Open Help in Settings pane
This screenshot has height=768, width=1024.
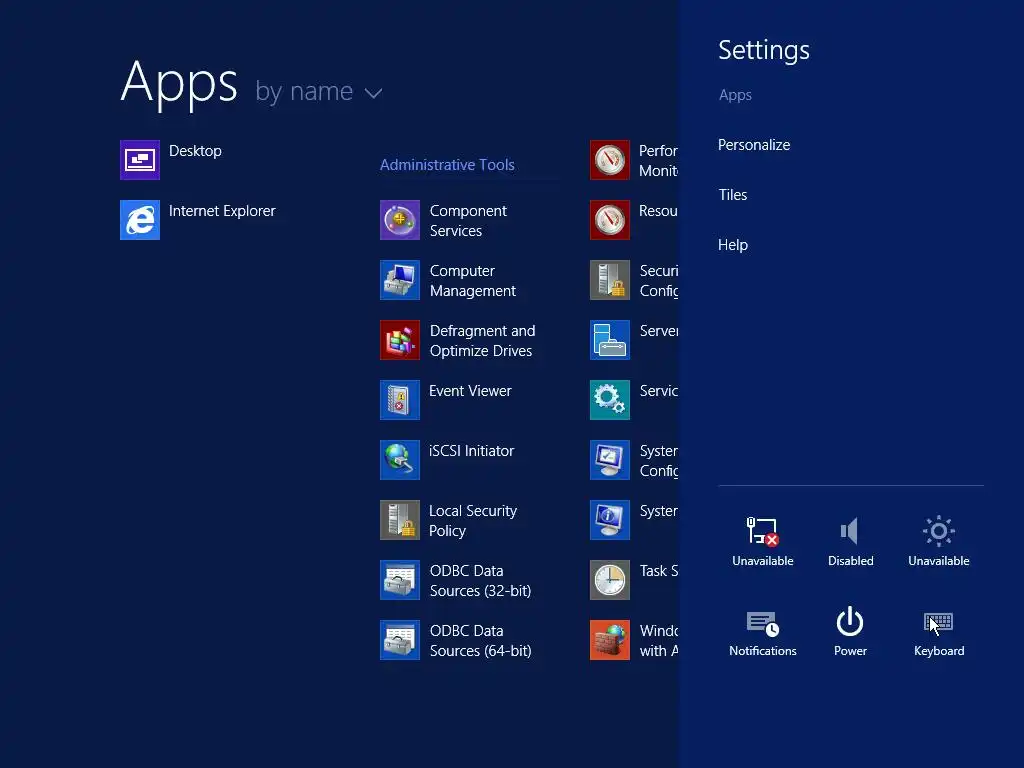tap(733, 245)
